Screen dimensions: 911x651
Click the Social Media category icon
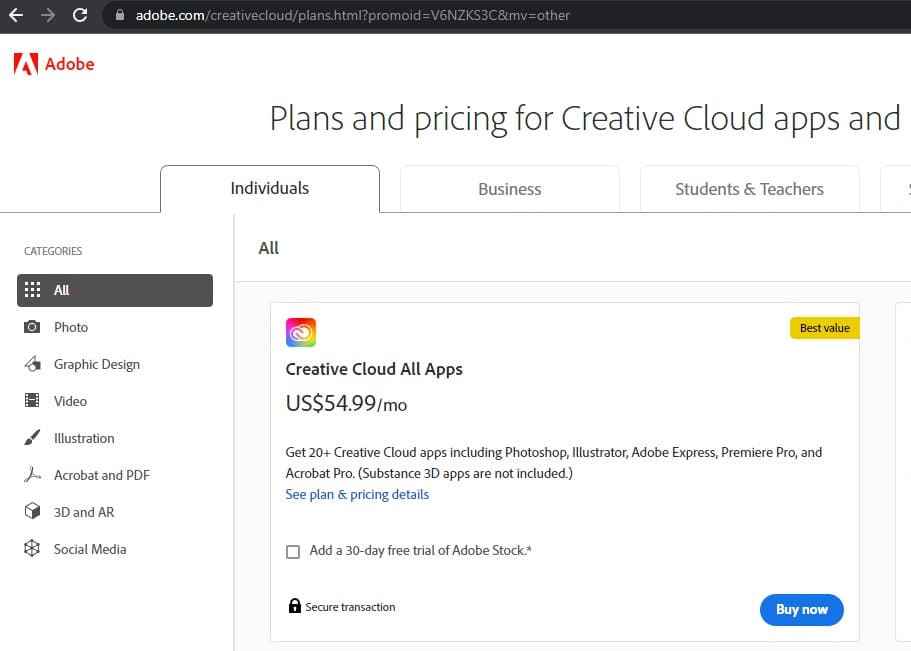pos(32,549)
